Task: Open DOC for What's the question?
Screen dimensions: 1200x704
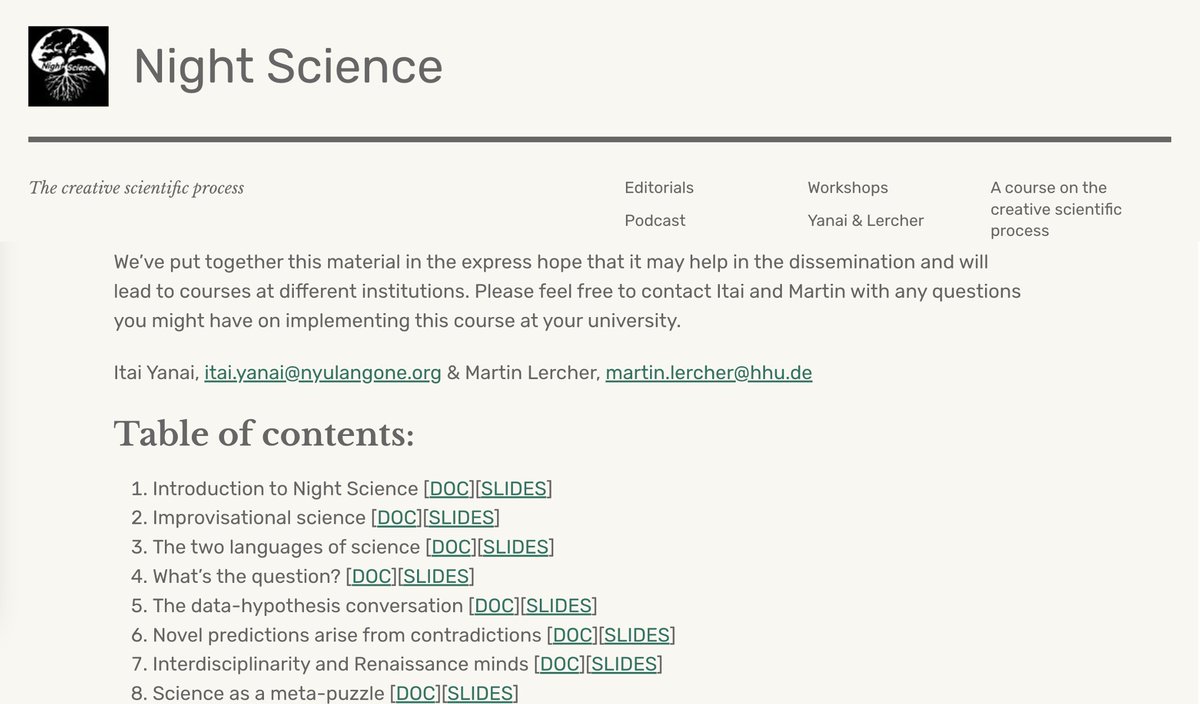Action: click(372, 576)
